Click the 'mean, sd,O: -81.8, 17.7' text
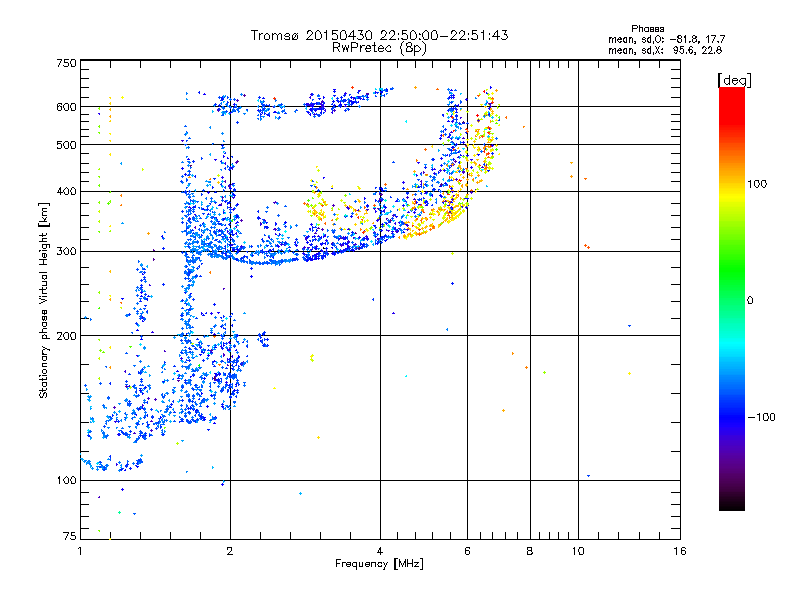800x600 pixels. [666, 39]
